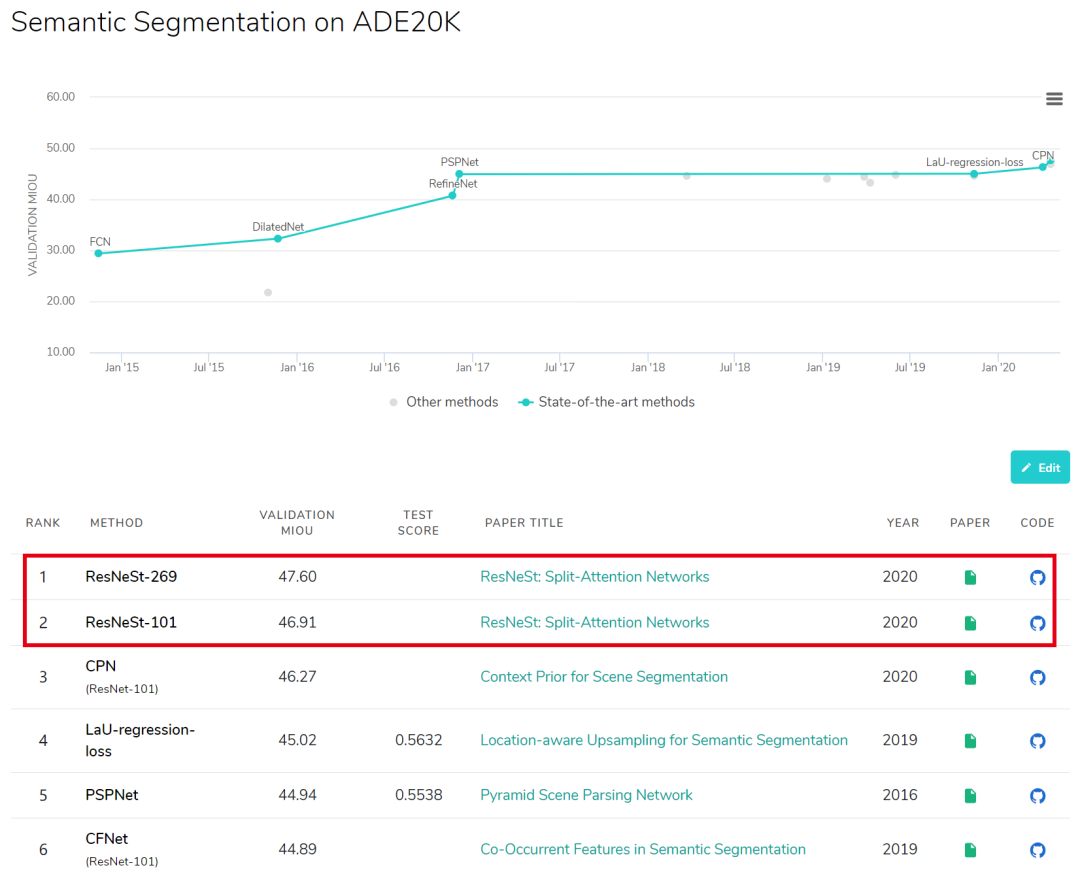The width and height of the screenshot is (1080, 874).
Task: Click the FCN marker on the chart
Action: coord(98,254)
